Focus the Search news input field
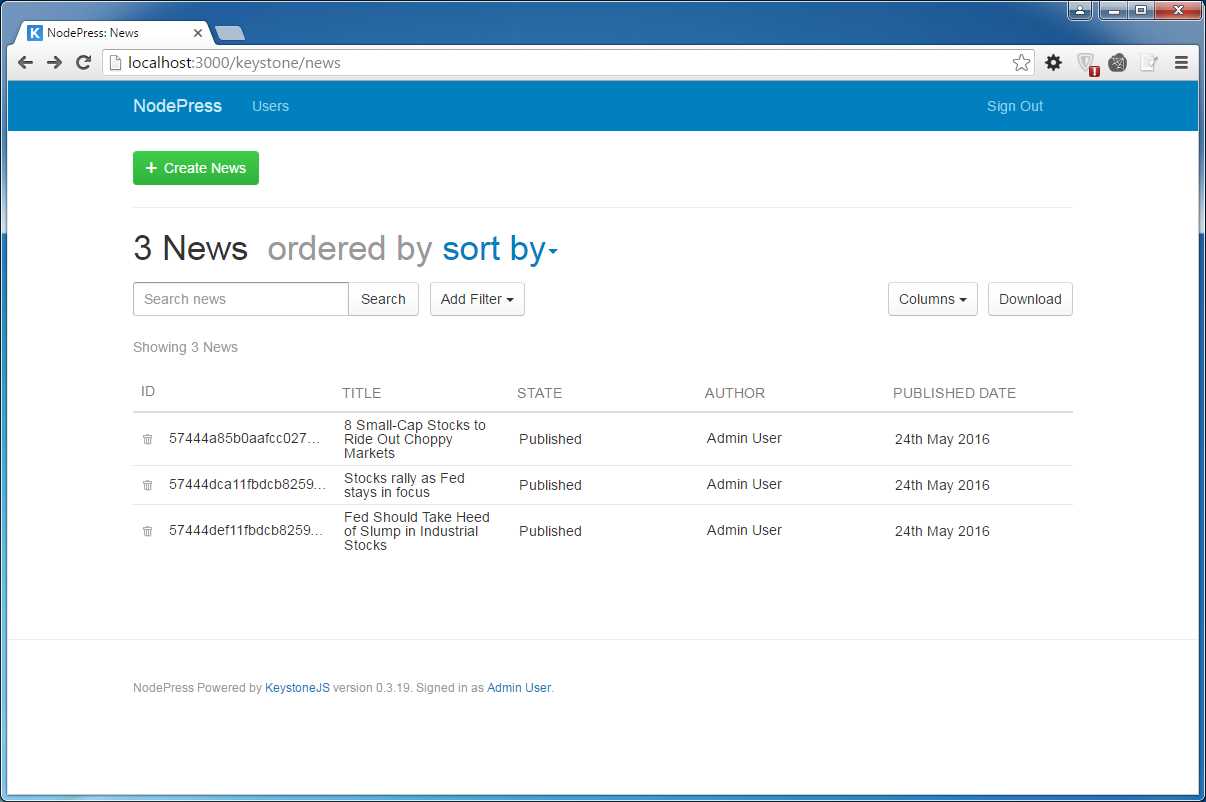1206x802 pixels. [x=241, y=299]
